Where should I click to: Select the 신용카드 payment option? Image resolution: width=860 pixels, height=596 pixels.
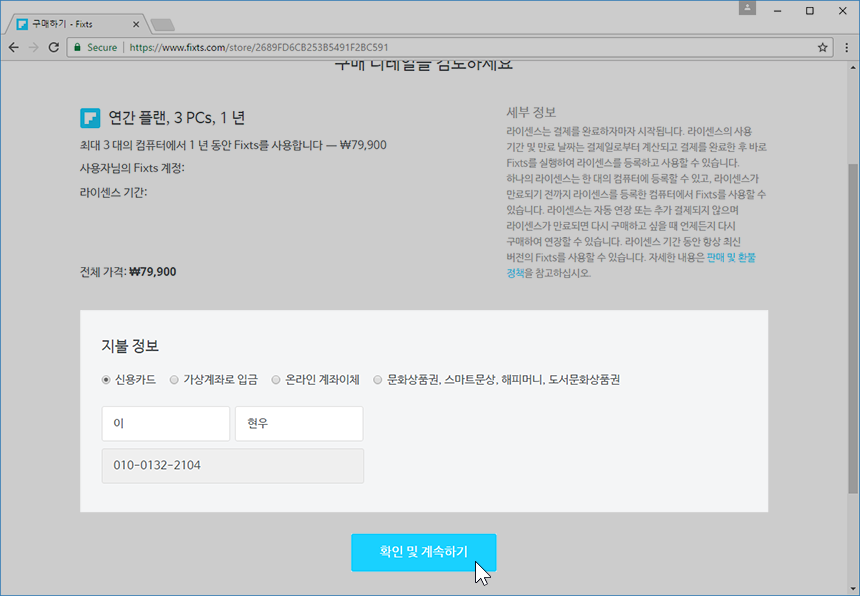(x=106, y=379)
